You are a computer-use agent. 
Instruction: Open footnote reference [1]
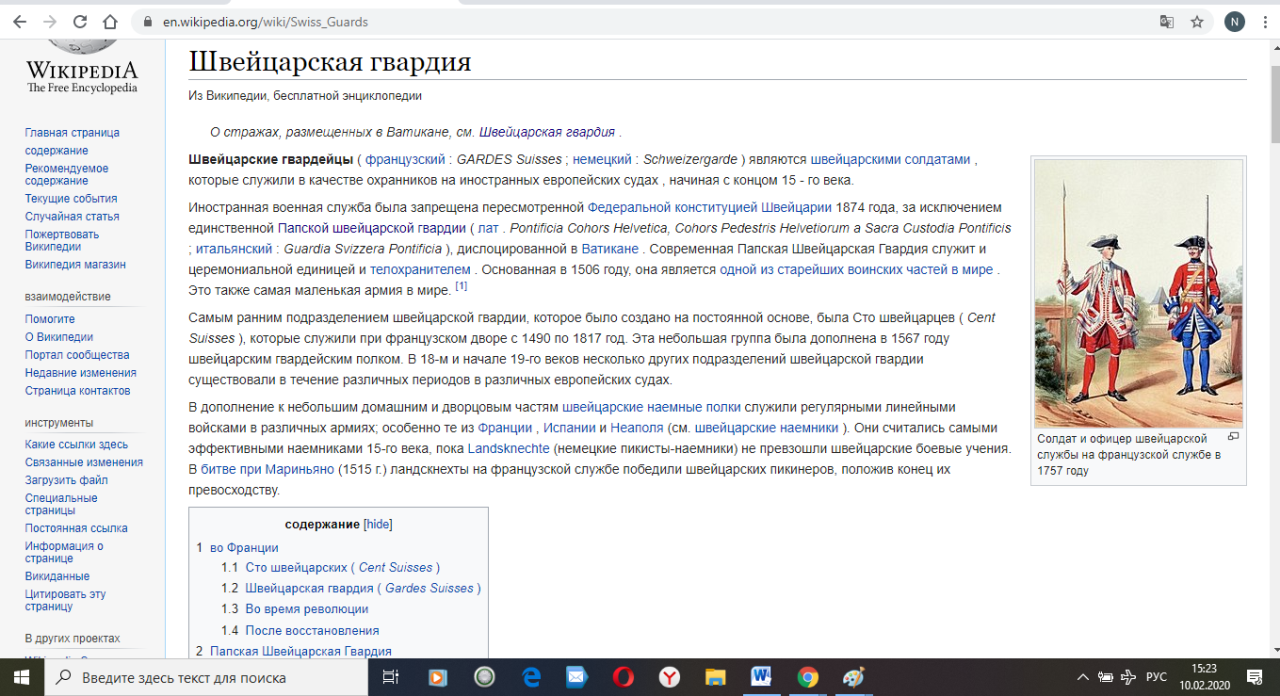461,287
